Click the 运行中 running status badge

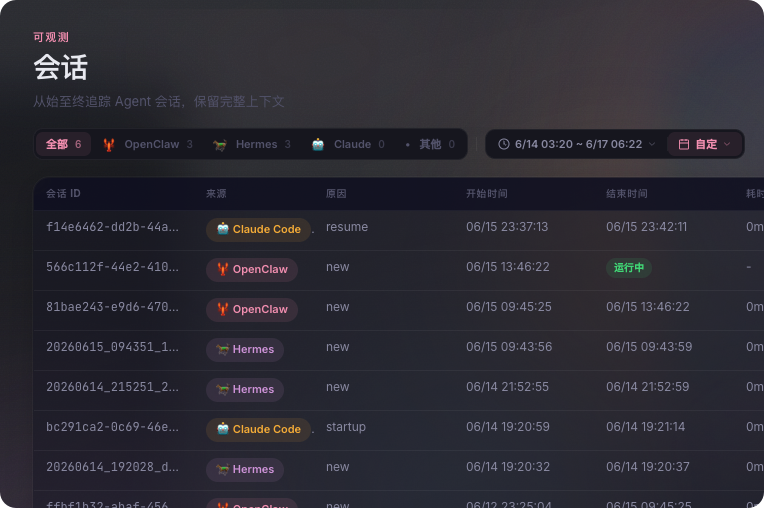tap(629, 267)
